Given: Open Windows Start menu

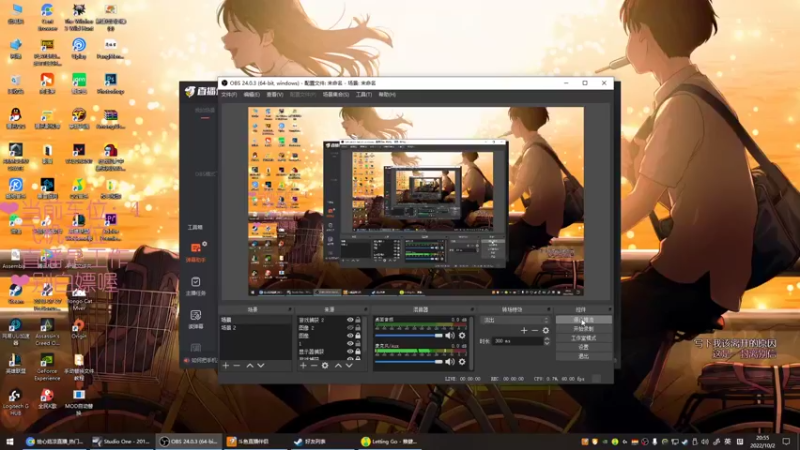Looking at the screenshot, I should pyautogui.click(x=10, y=442).
